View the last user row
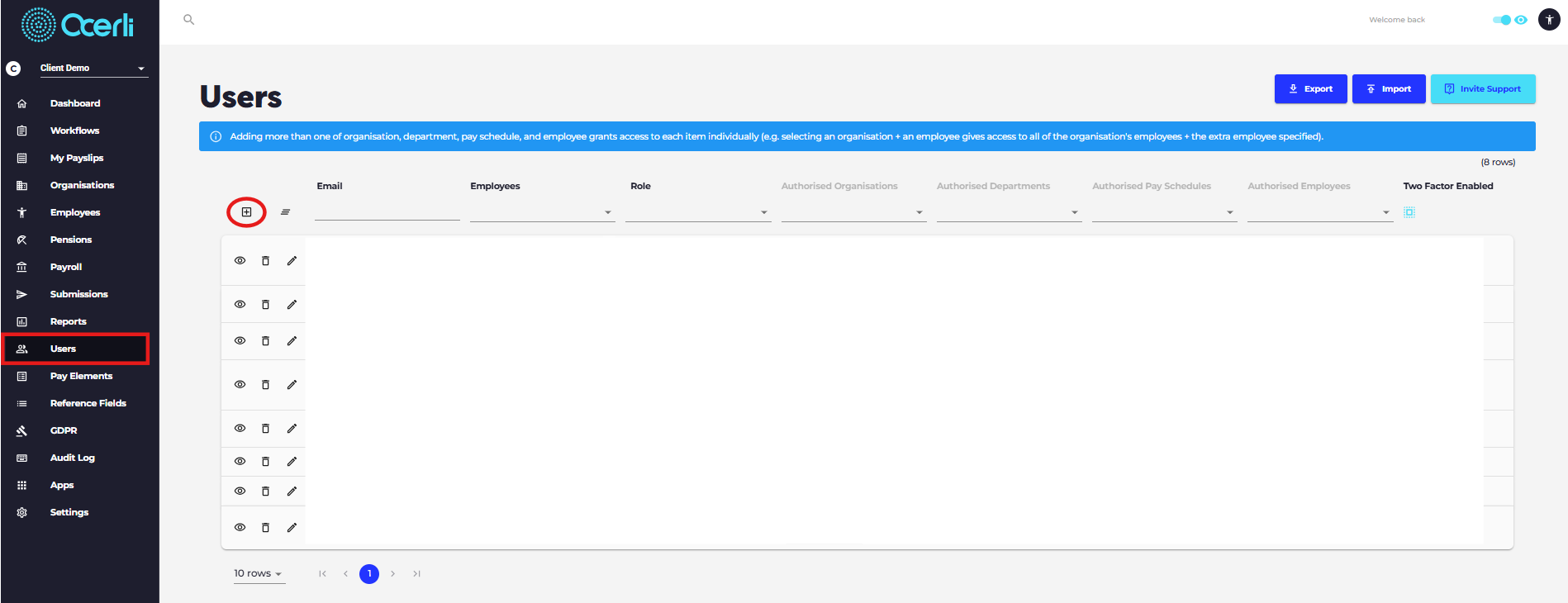The height and width of the screenshot is (603, 1568). point(240,528)
